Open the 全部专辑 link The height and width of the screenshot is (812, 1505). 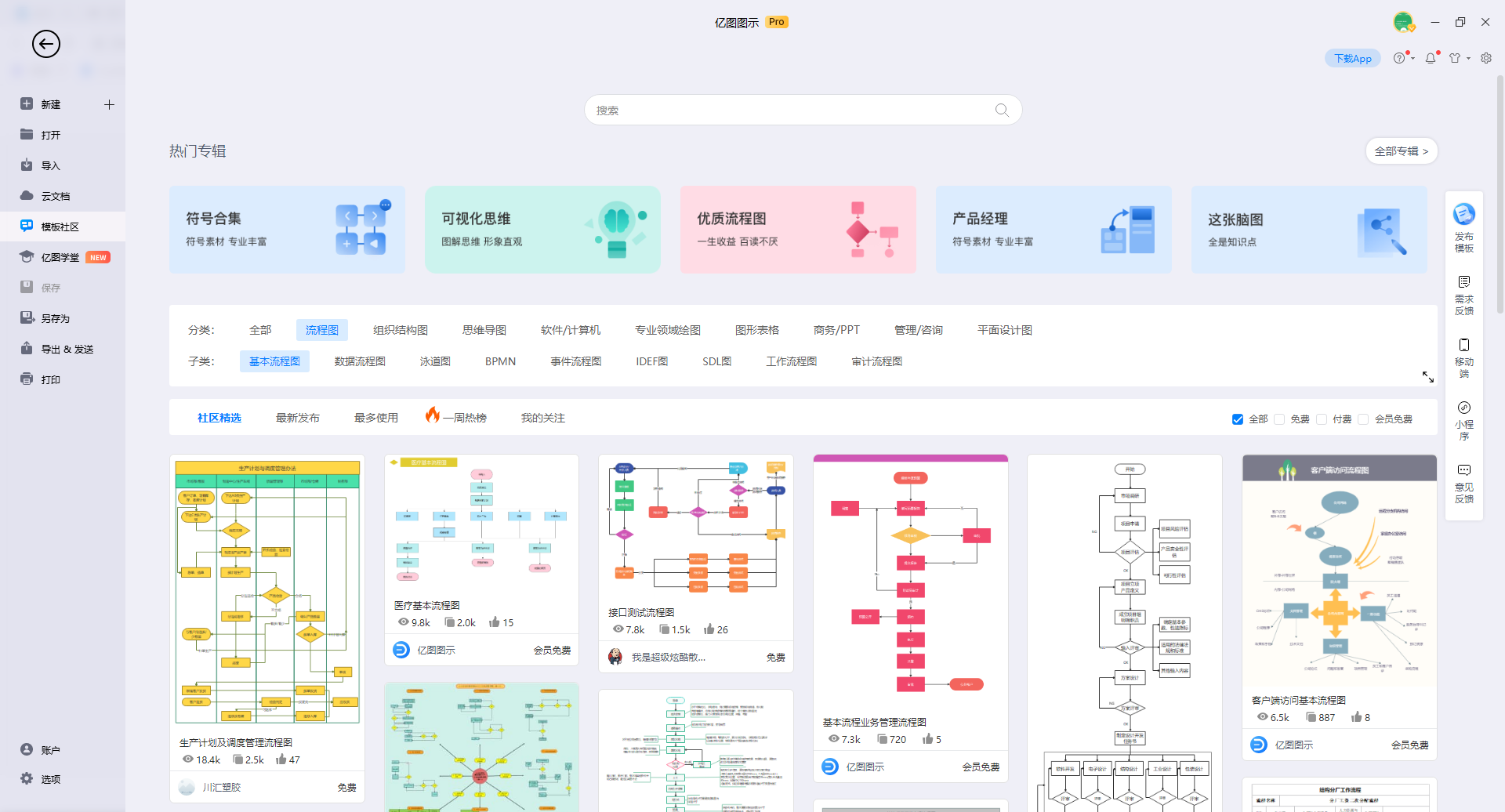click(1401, 150)
